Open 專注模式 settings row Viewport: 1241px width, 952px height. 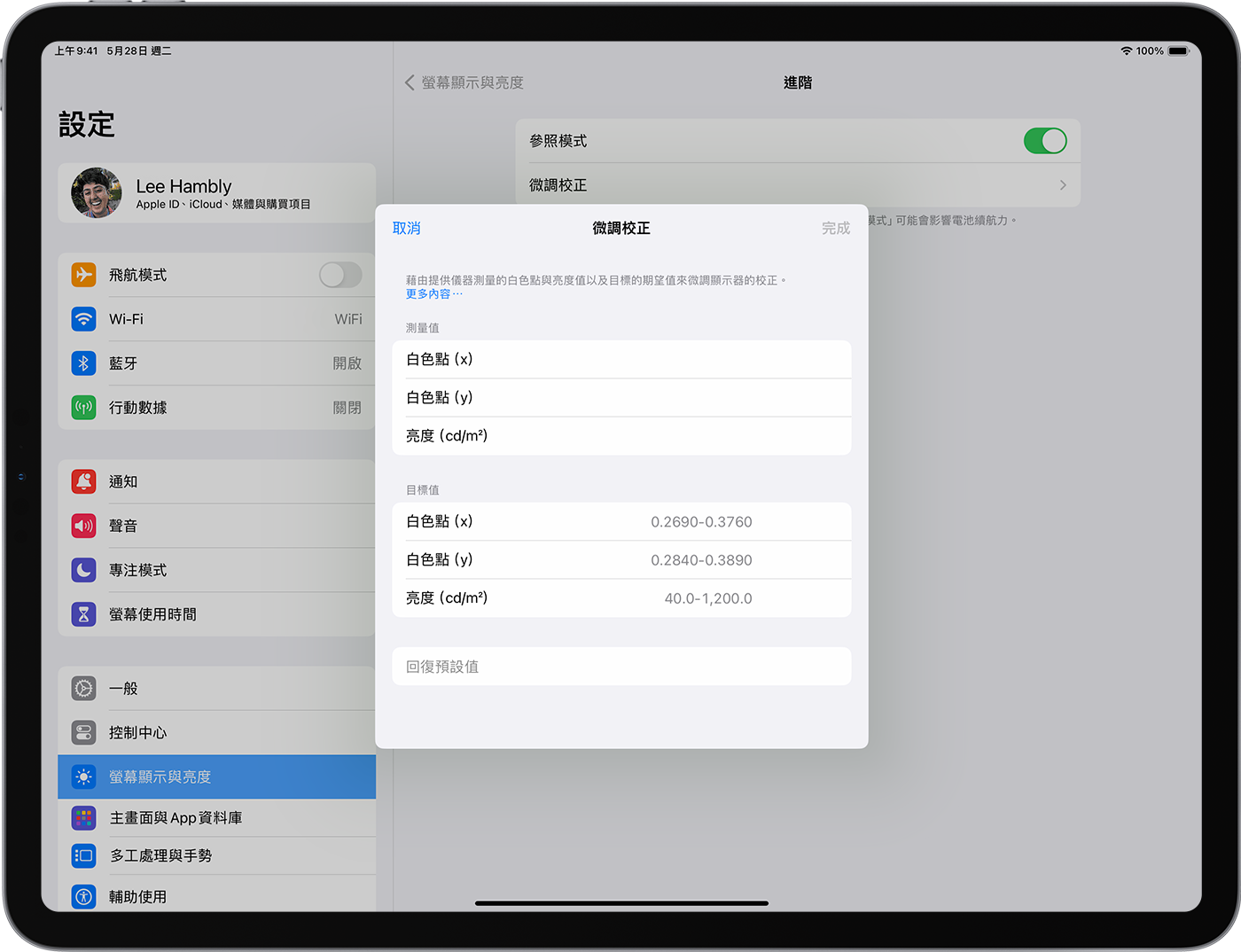click(217, 570)
